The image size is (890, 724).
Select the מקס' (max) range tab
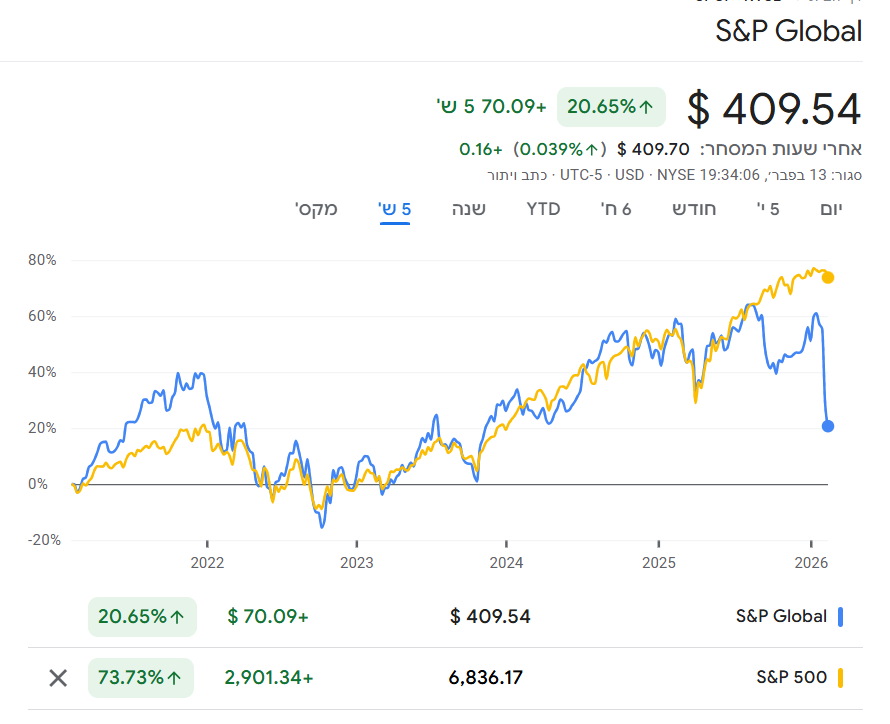tap(316, 209)
